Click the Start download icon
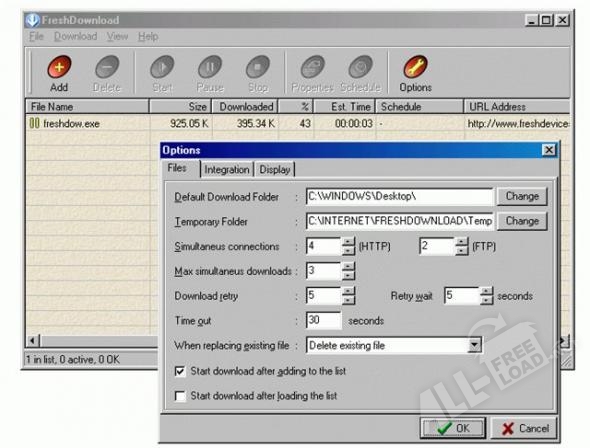 [162, 67]
